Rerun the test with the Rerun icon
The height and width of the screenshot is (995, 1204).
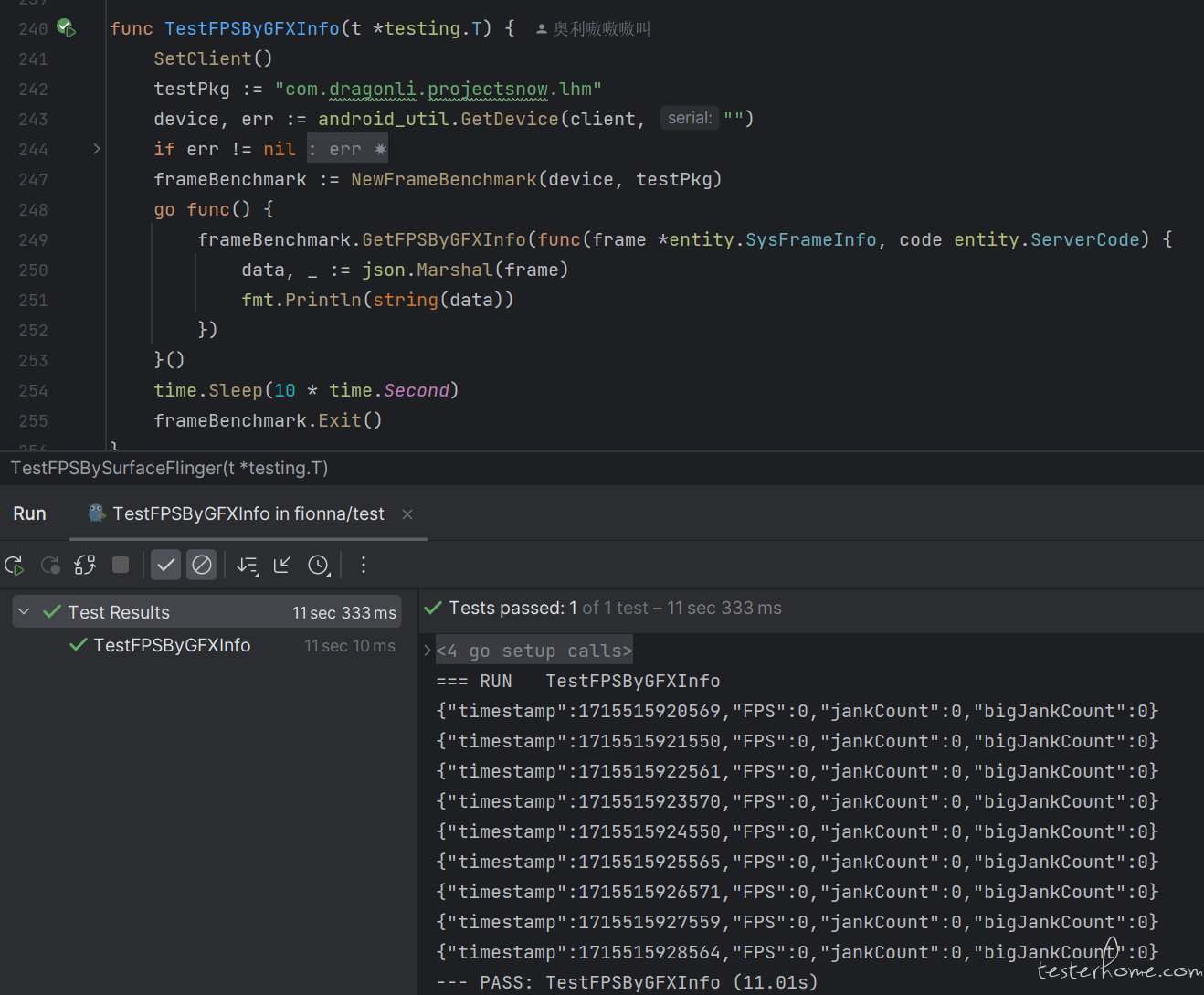[x=15, y=566]
